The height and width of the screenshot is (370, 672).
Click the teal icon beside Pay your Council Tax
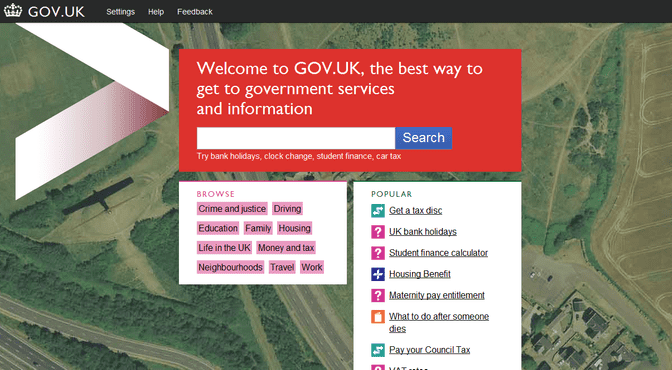pyautogui.click(x=378, y=350)
